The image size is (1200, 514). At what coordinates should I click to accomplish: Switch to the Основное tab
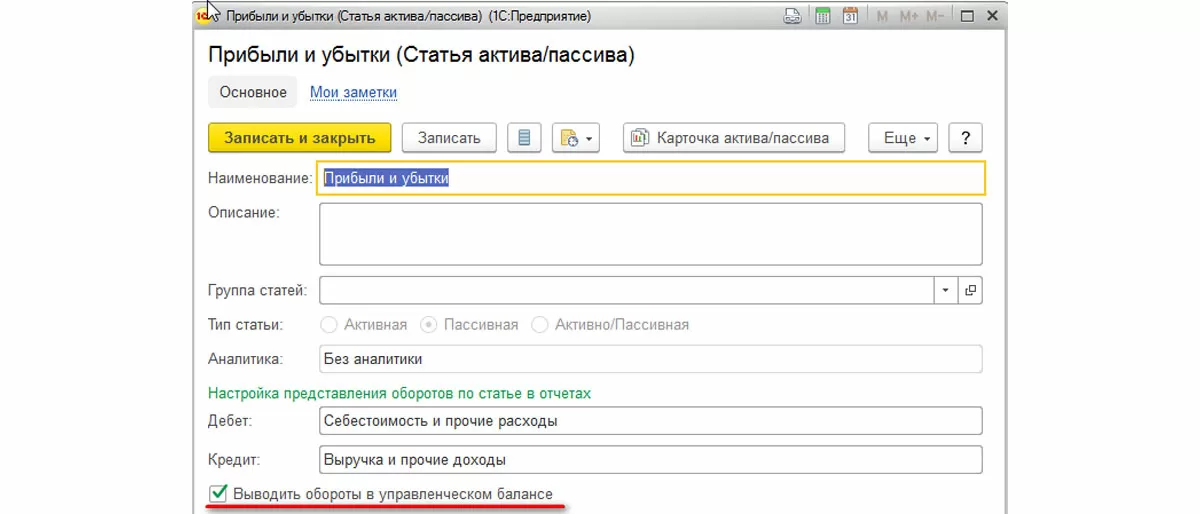[253, 92]
